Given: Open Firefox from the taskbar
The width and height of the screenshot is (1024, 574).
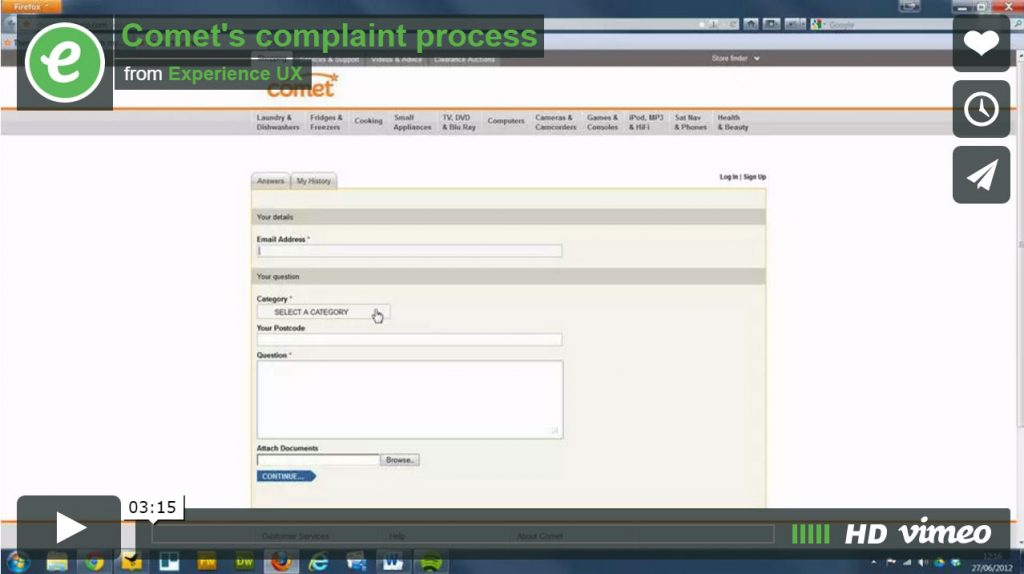Looking at the screenshot, I should coord(281,562).
